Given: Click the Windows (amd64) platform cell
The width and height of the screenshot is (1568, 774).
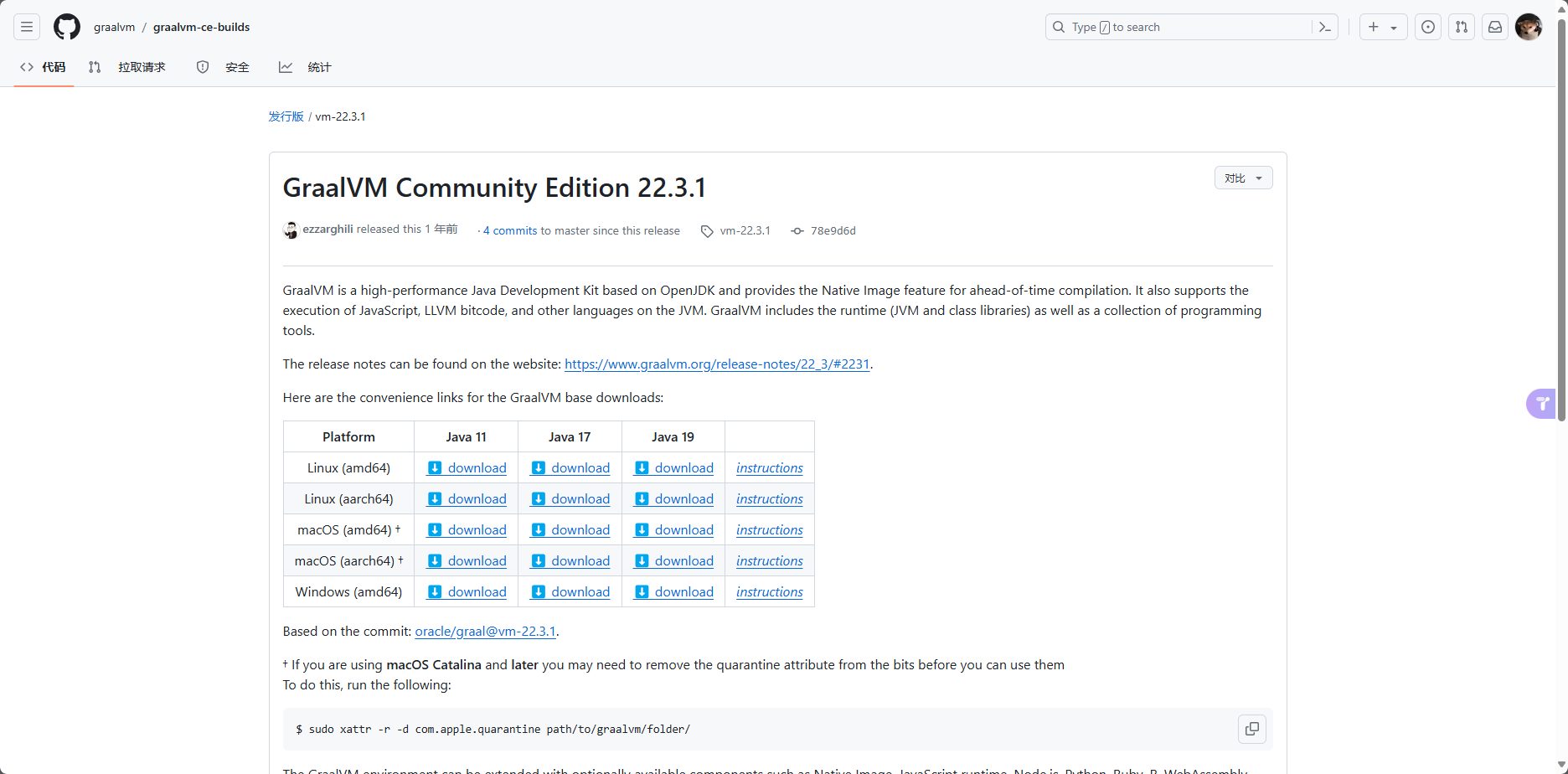Looking at the screenshot, I should click(348, 592).
